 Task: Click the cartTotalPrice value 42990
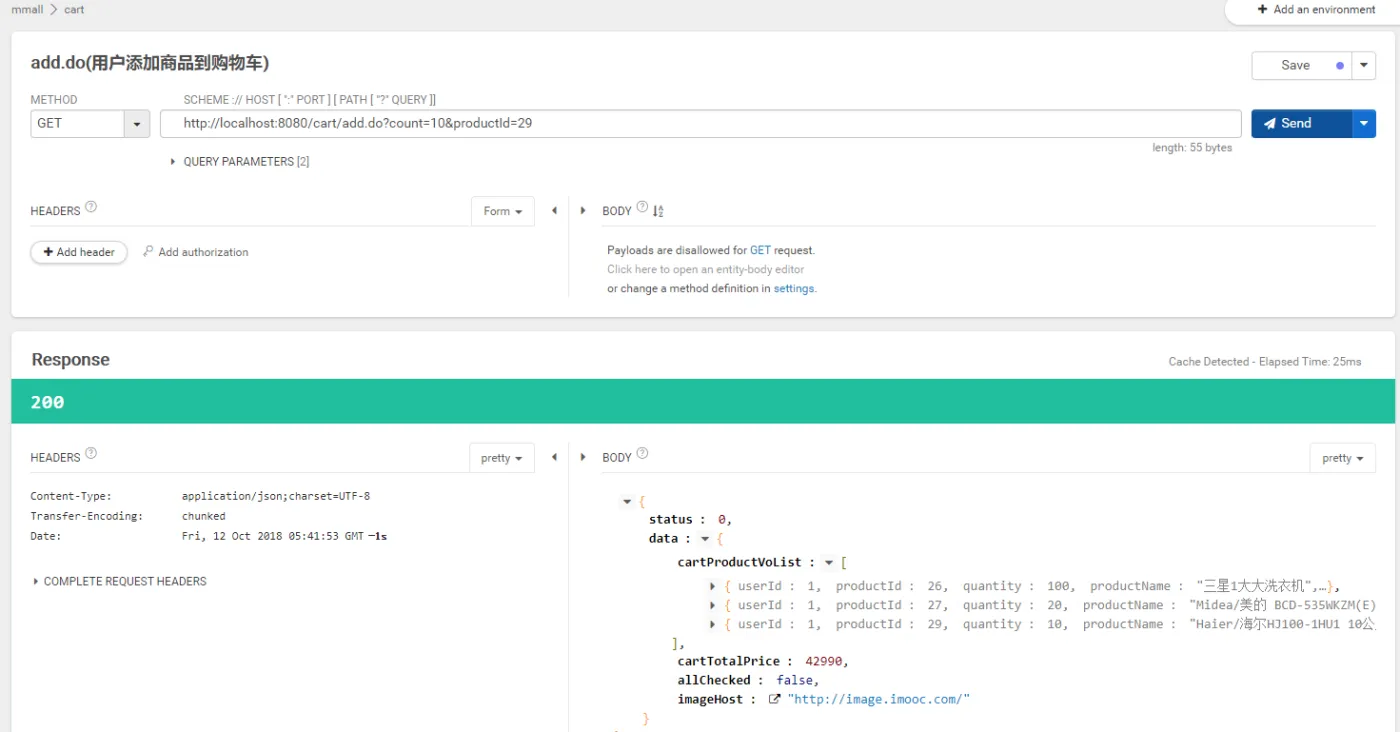826,661
